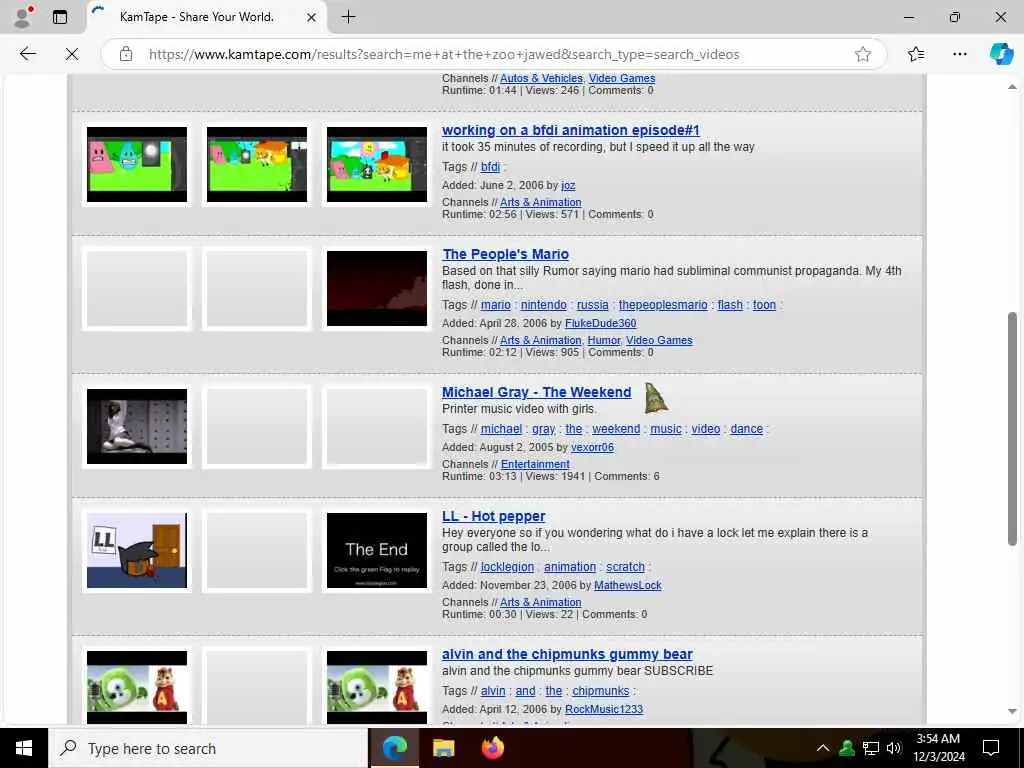Click the 'thepeoplesmario' tag

coord(663,305)
